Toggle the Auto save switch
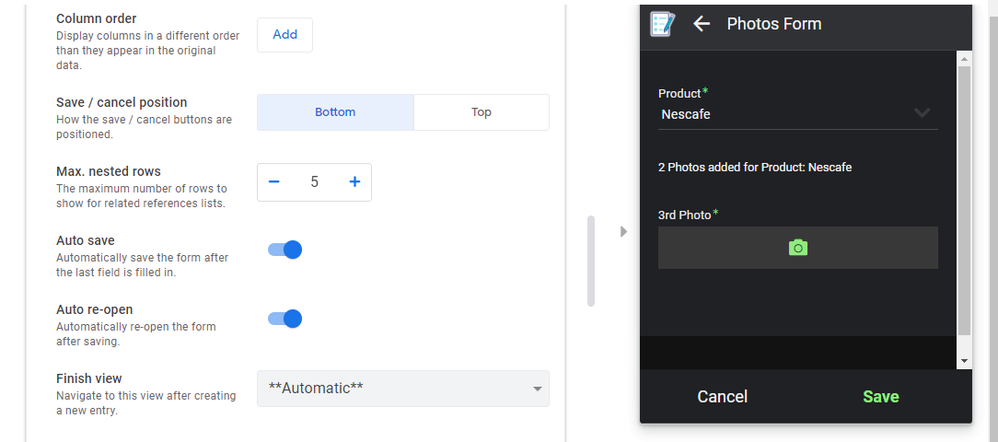998x442 pixels. 285,250
